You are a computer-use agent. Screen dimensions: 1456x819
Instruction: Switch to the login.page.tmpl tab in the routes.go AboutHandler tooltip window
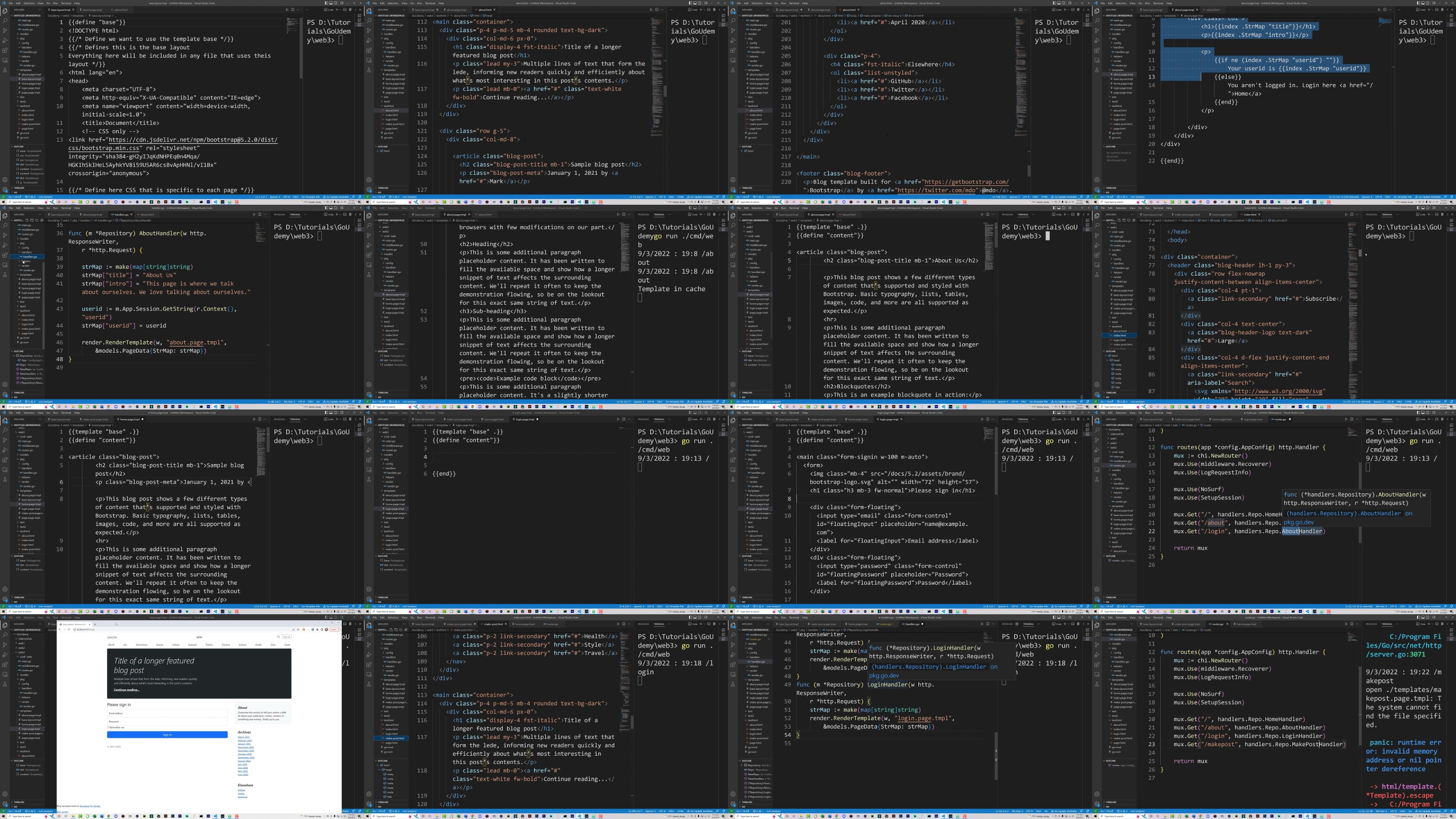point(1252,420)
